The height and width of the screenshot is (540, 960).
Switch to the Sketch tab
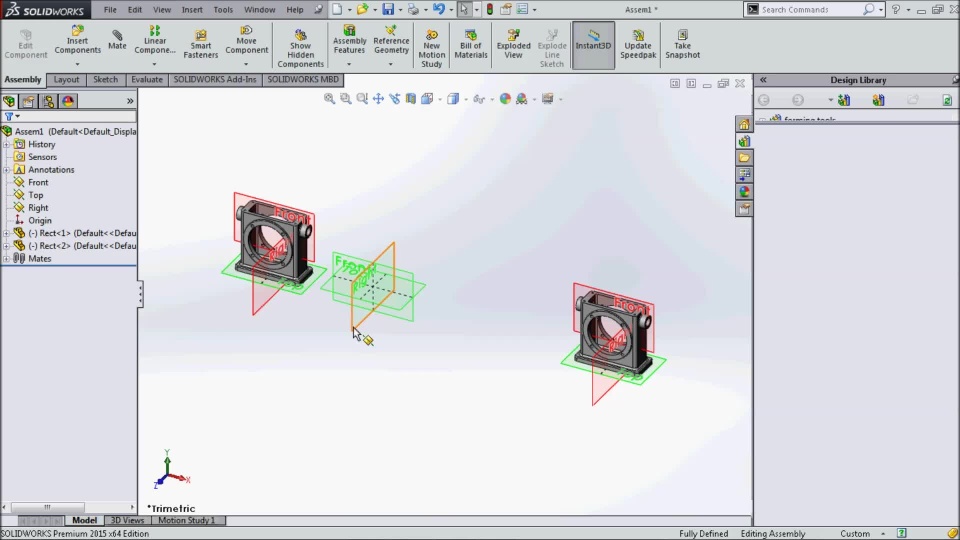coord(105,80)
